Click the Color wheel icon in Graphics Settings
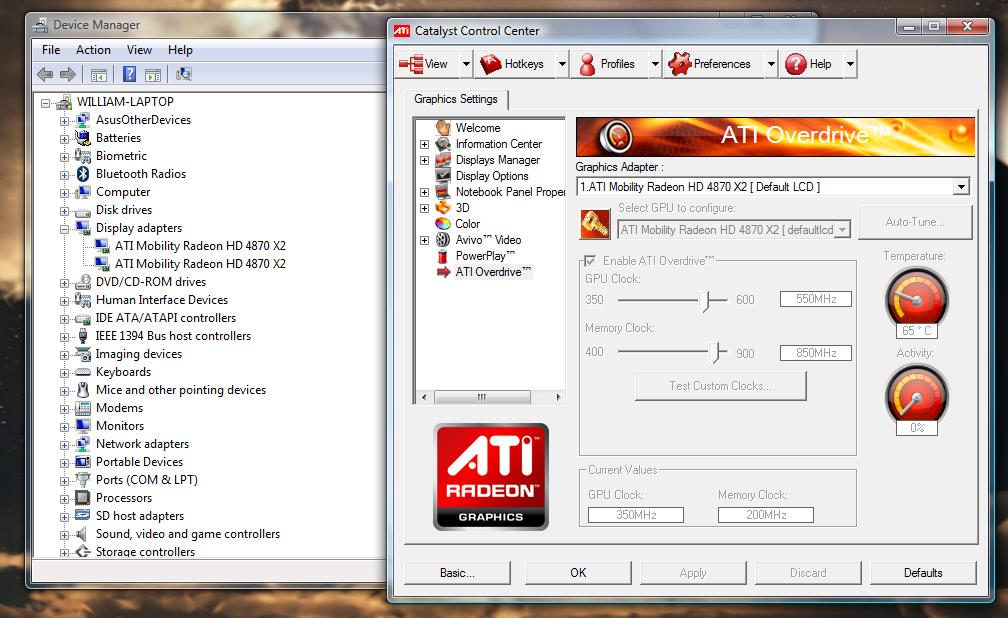The height and width of the screenshot is (618, 1008). (x=443, y=224)
